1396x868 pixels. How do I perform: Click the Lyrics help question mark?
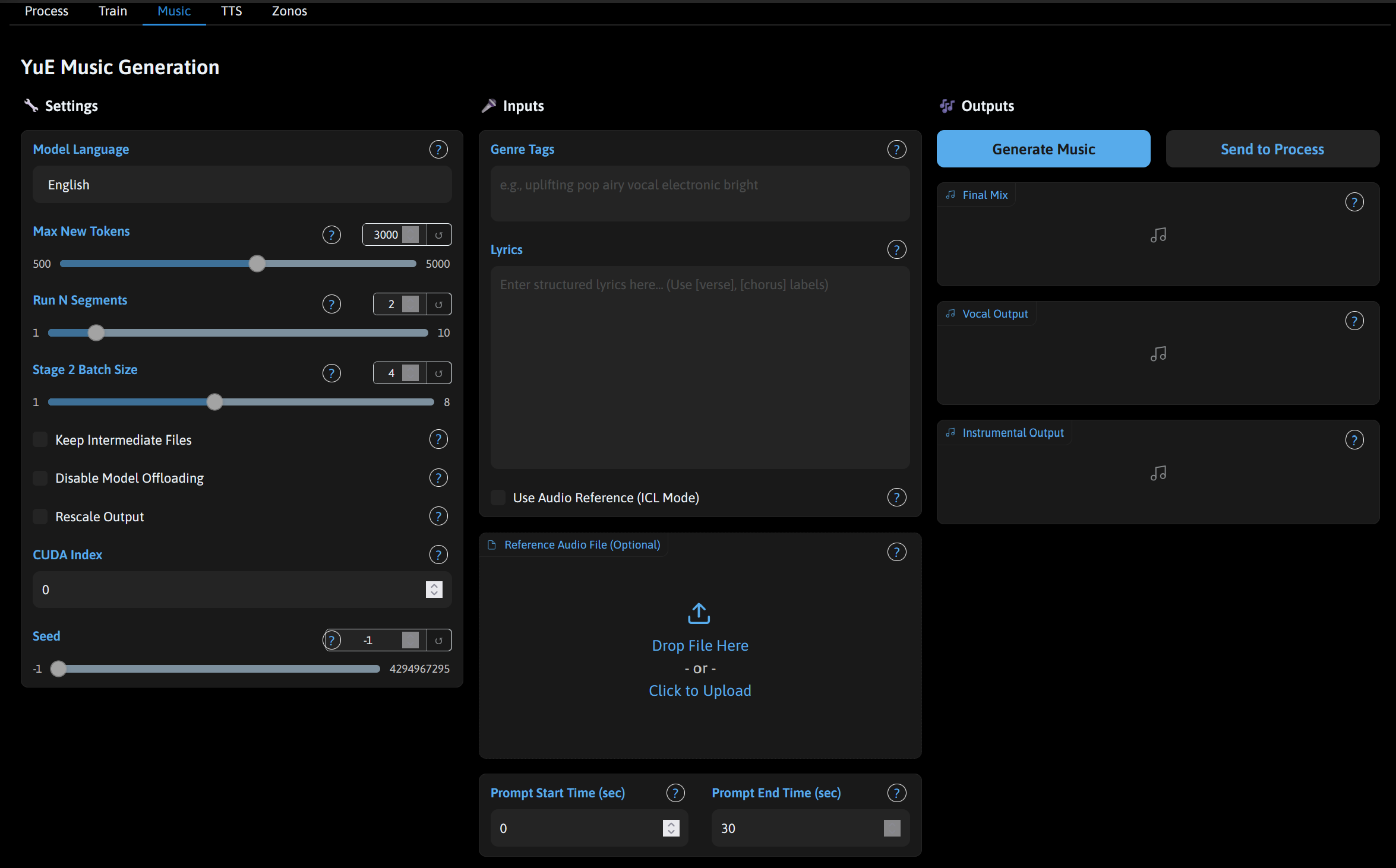(x=896, y=249)
